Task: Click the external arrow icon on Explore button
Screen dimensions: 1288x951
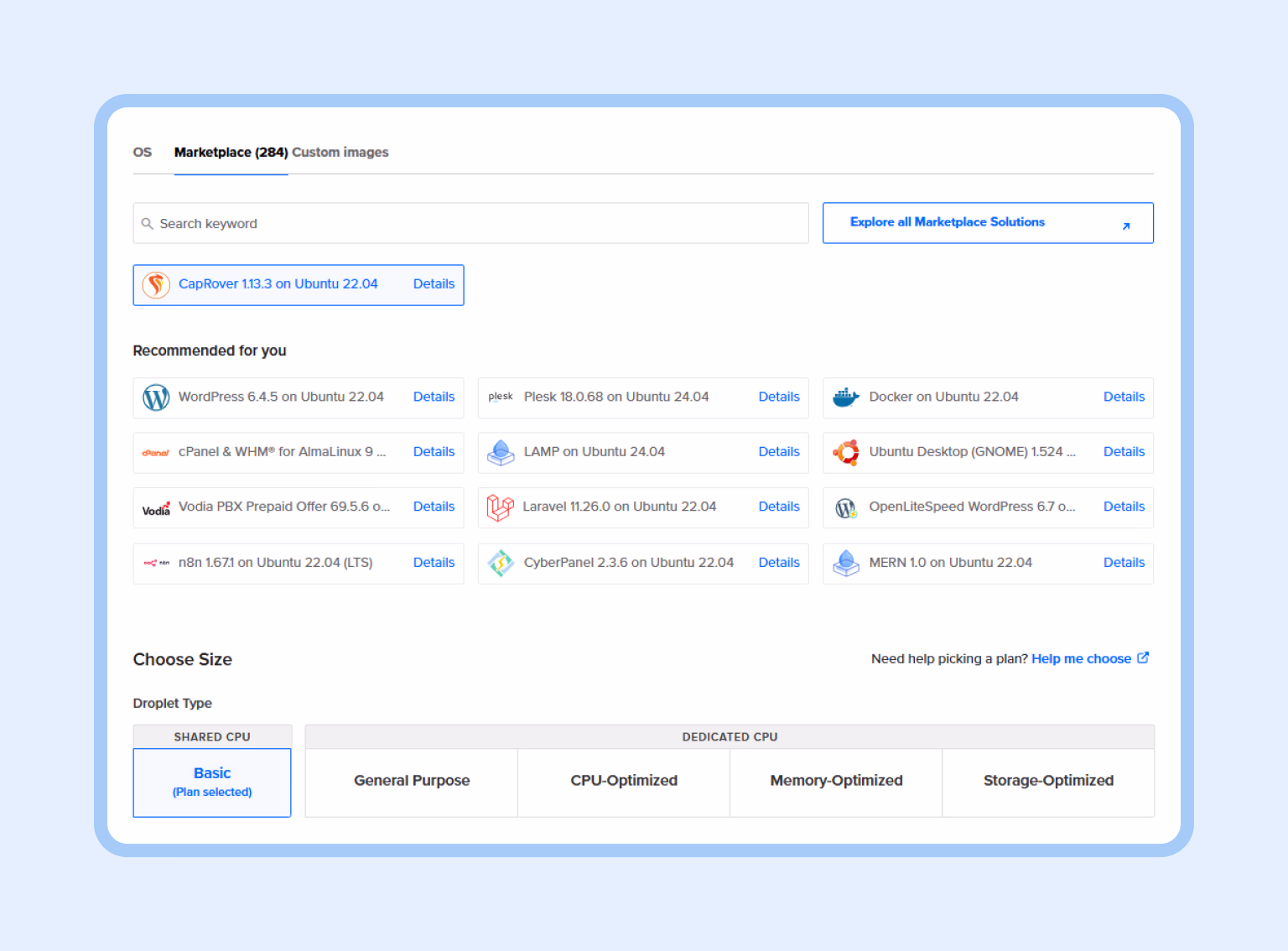Action: (1126, 226)
